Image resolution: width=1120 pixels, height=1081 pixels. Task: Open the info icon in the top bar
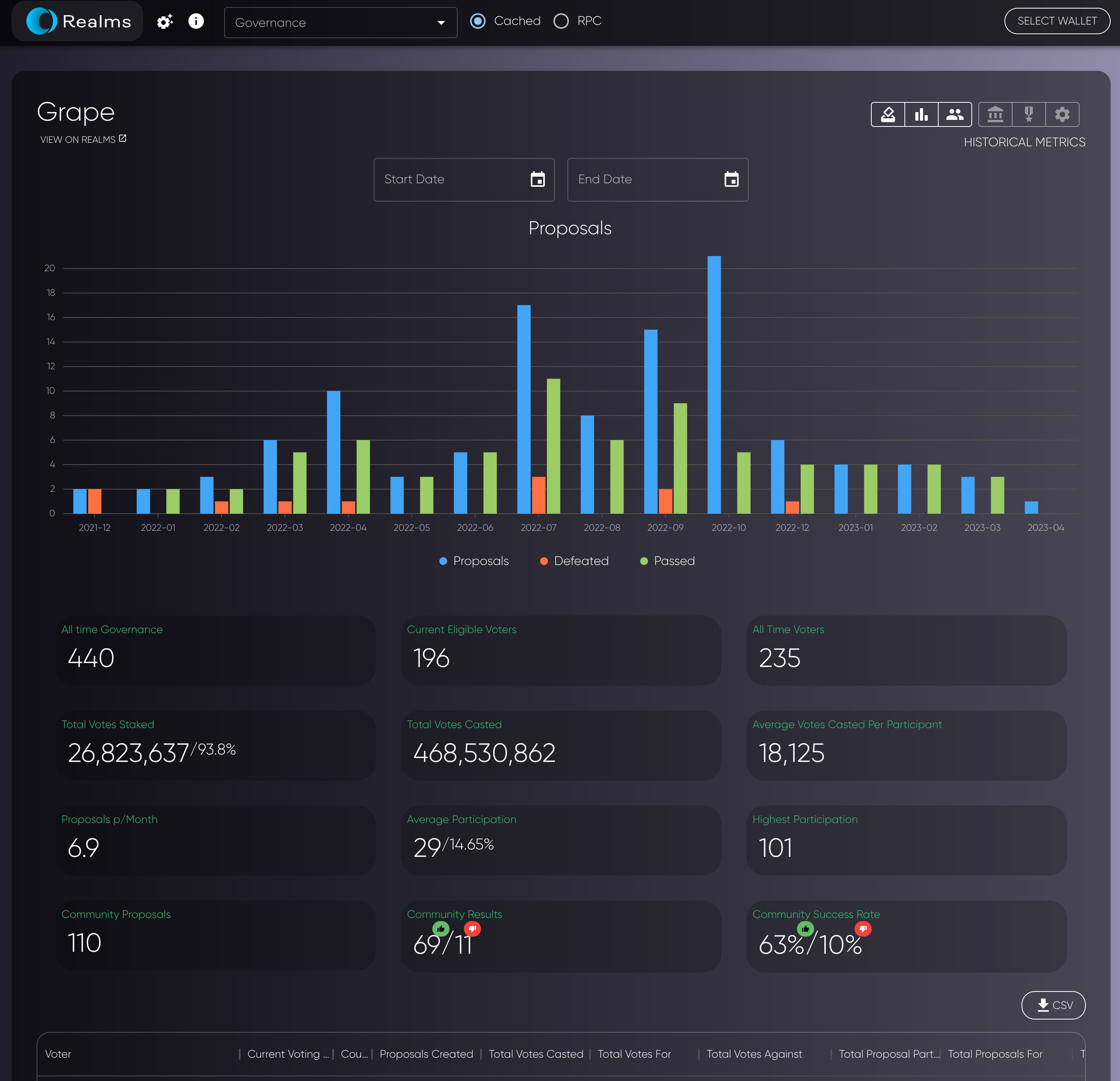point(195,21)
